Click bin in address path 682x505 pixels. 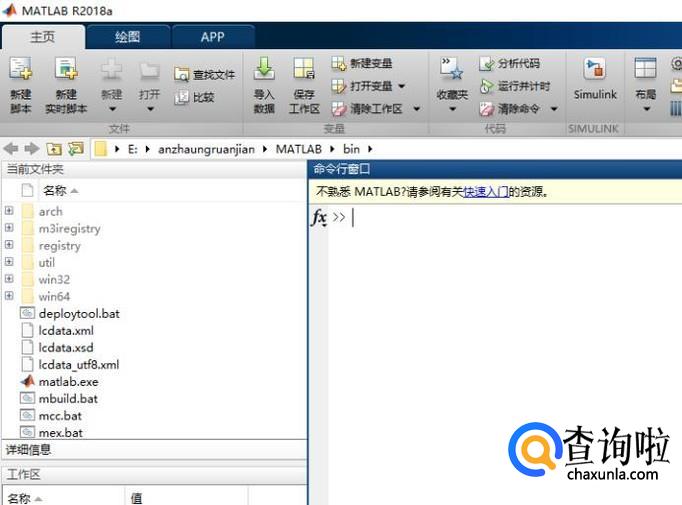tap(351, 149)
